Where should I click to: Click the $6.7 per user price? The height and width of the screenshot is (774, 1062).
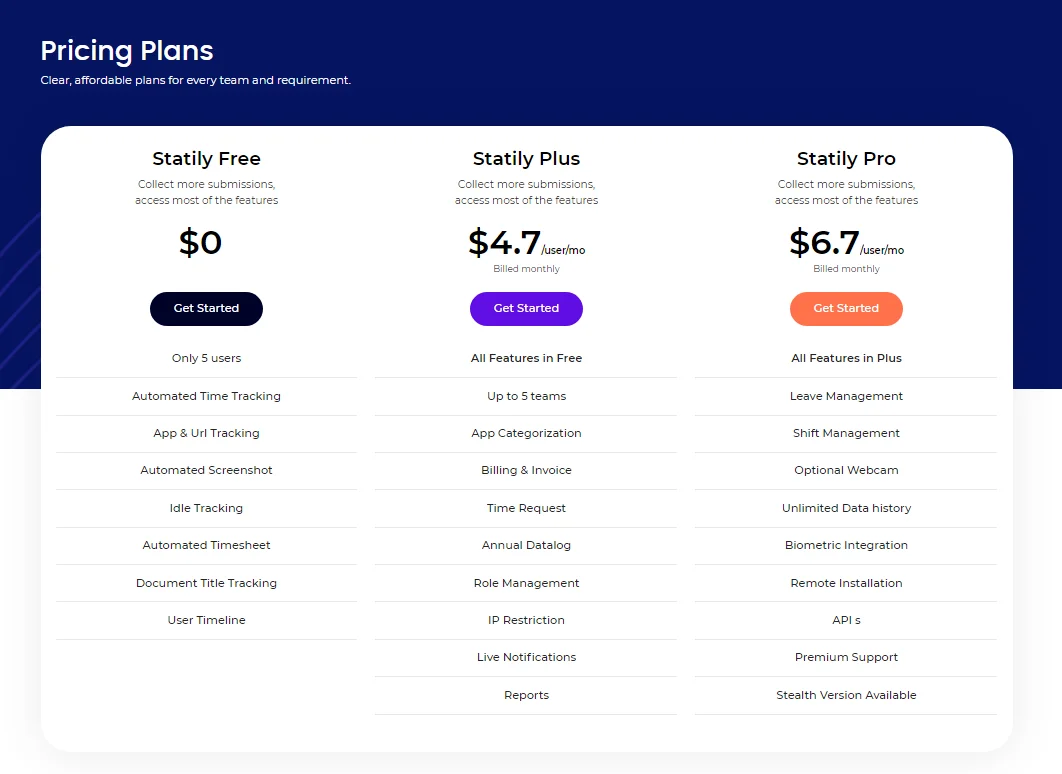(x=846, y=243)
